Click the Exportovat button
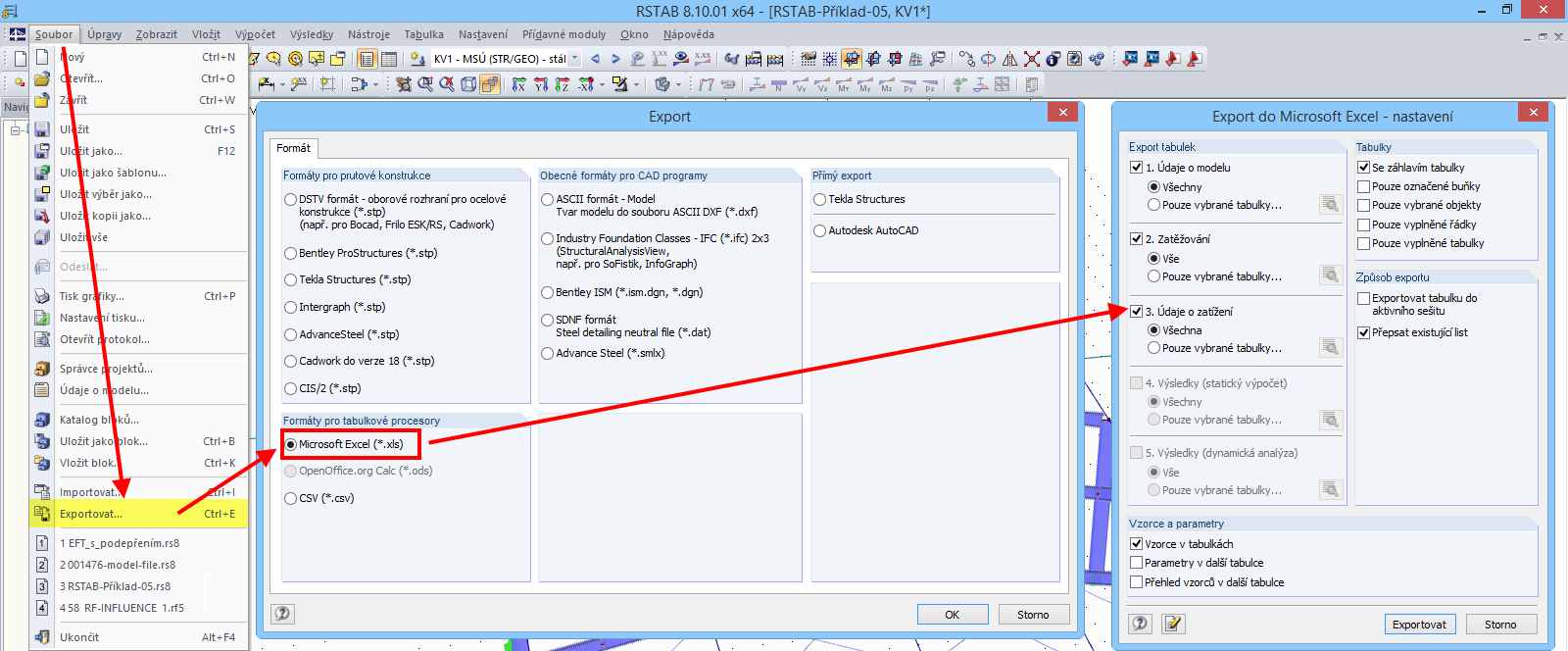The width and height of the screenshot is (1568, 651). pos(1419,625)
